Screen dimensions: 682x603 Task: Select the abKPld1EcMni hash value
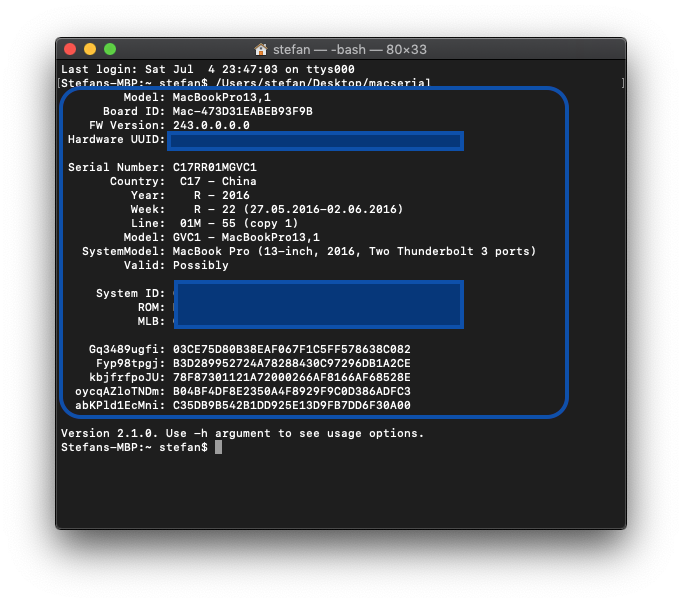coord(292,405)
